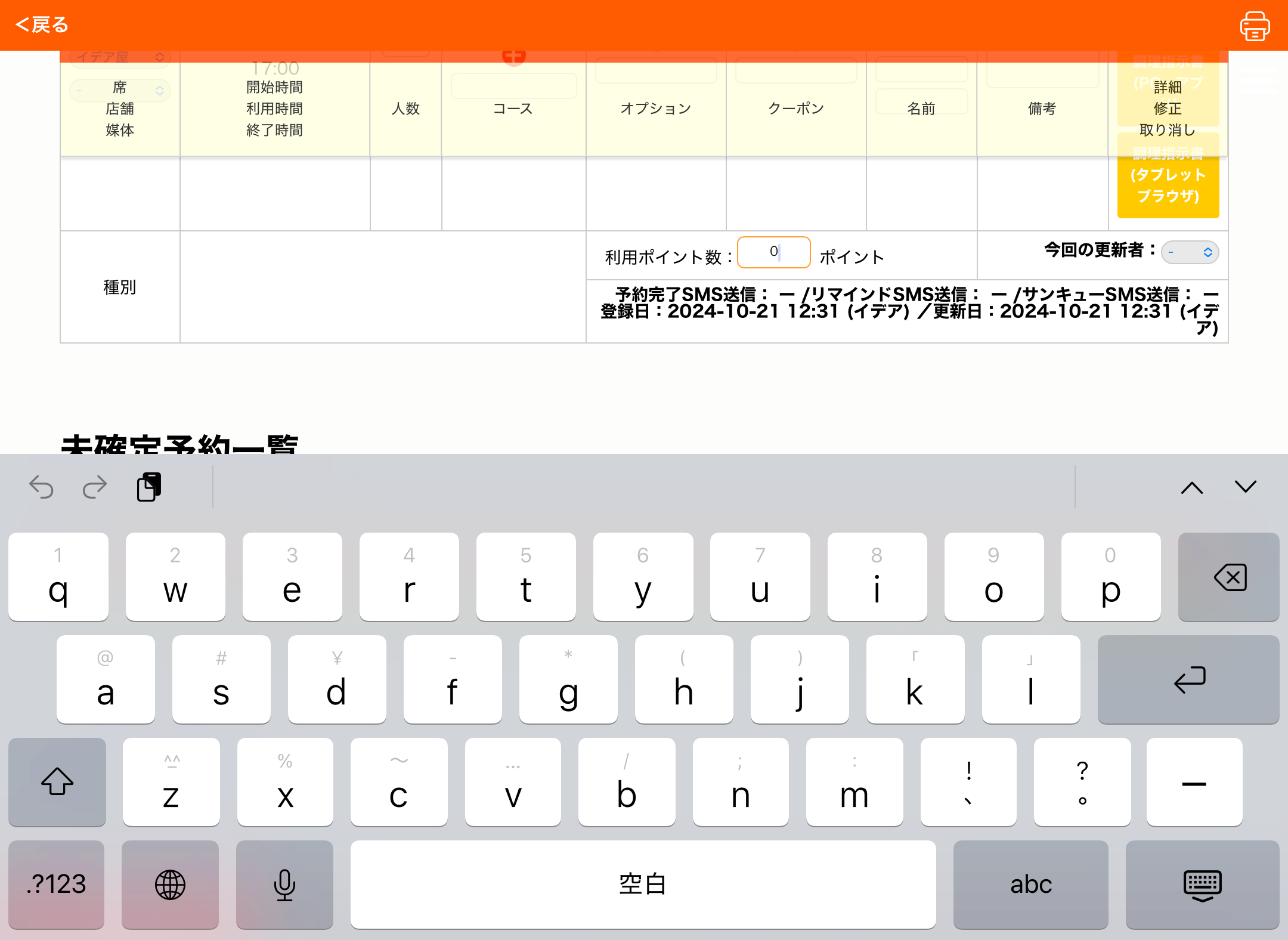Go to previous field with up chevron
1288x940 pixels.
(1192, 487)
